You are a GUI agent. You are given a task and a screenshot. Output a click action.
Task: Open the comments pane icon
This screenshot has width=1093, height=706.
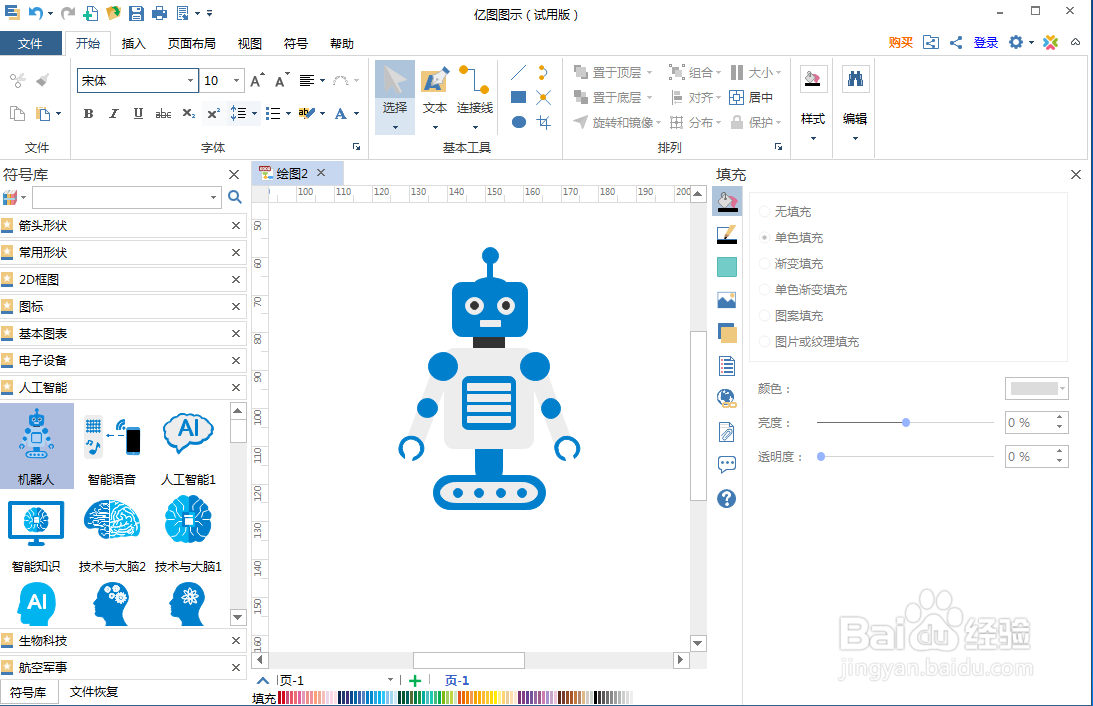(x=726, y=464)
